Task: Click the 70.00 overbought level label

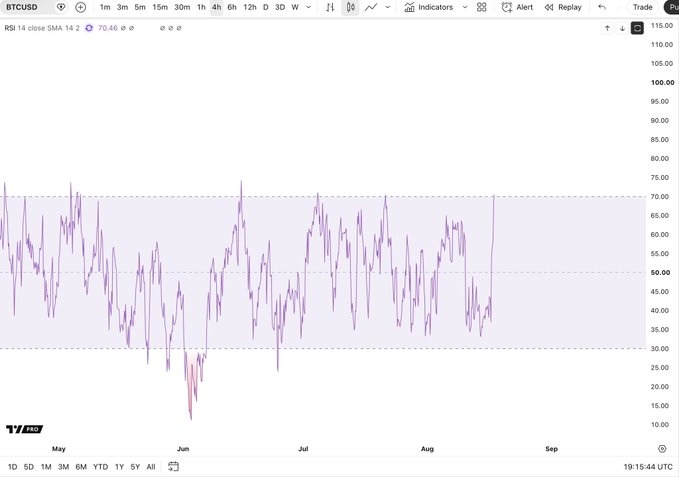Action: coord(660,197)
